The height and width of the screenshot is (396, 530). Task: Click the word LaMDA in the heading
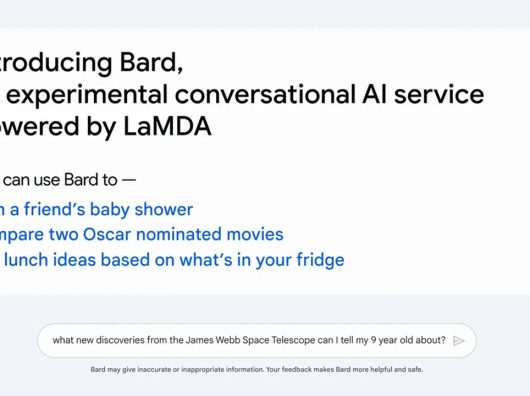(167, 126)
